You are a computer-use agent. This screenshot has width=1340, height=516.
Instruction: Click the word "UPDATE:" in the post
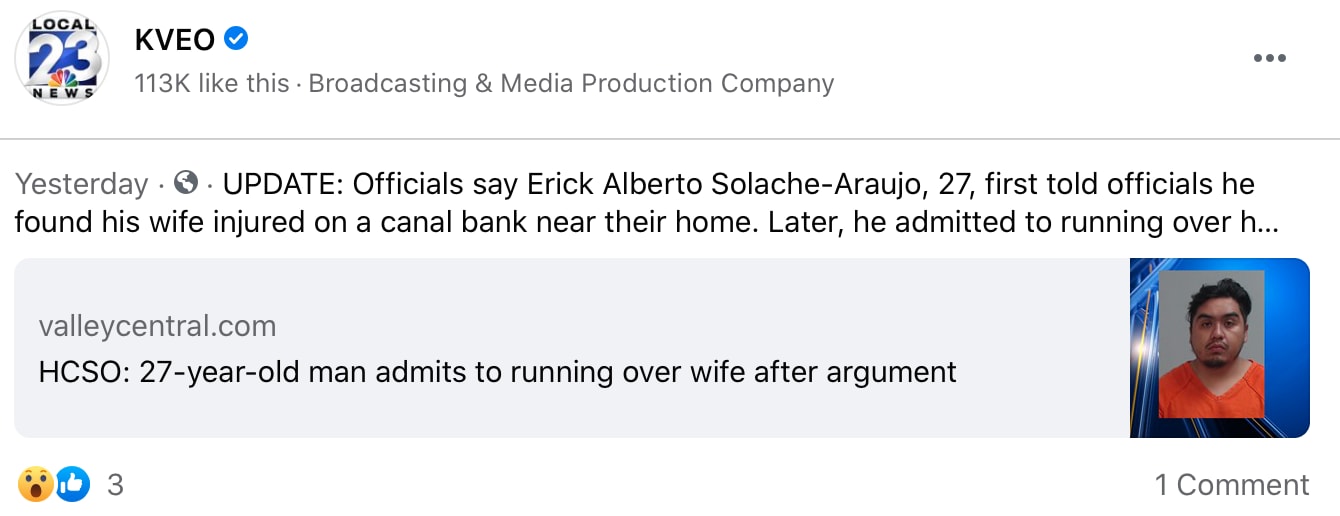click(283, 184)
